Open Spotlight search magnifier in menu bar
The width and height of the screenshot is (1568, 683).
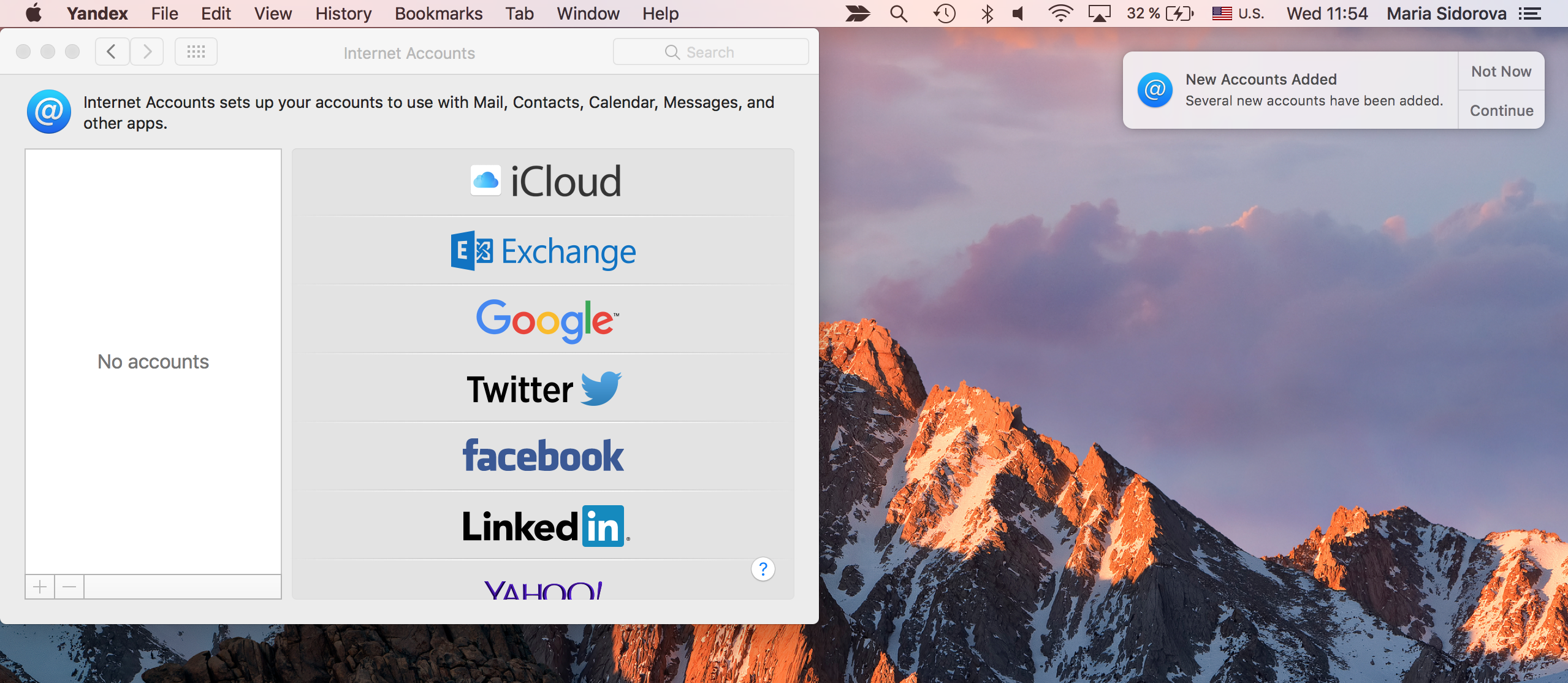899,13
